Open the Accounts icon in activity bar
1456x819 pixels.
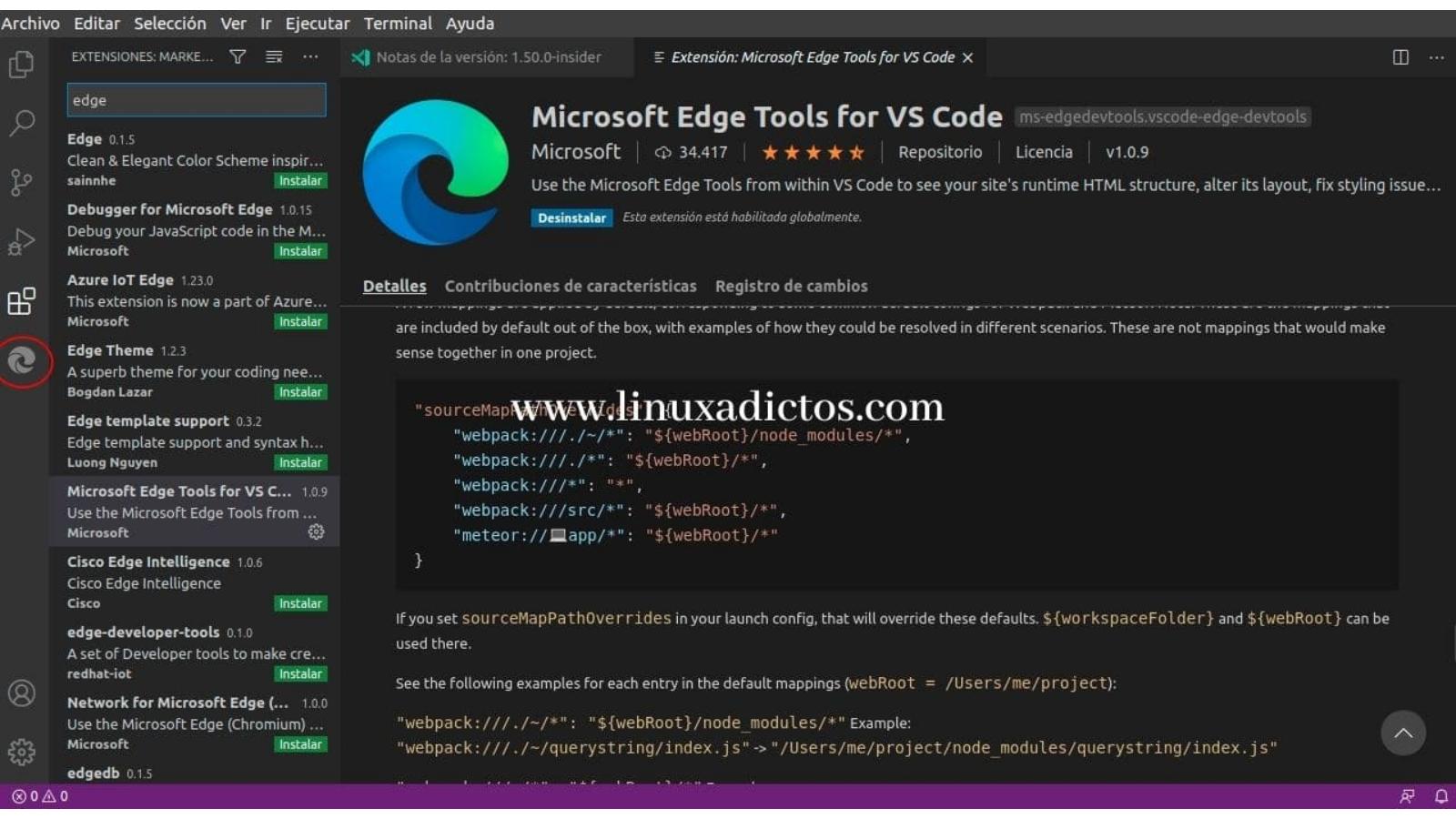pyautogui.click(x=22, y=693)
